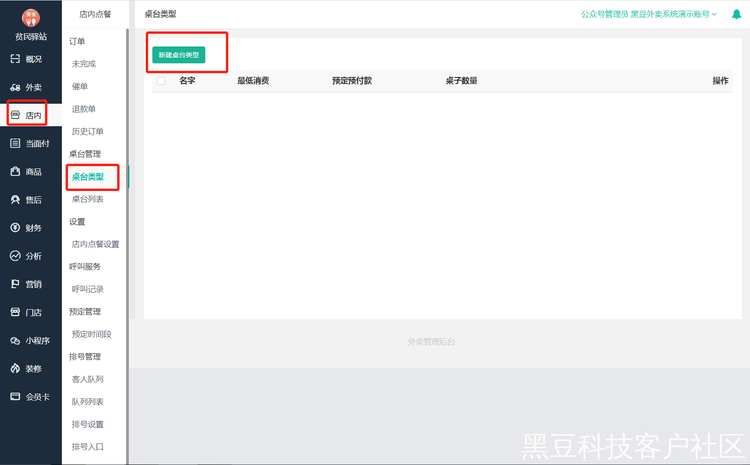
Task: Open 客人队列 submenu item
Action: [x=88, y=379]
